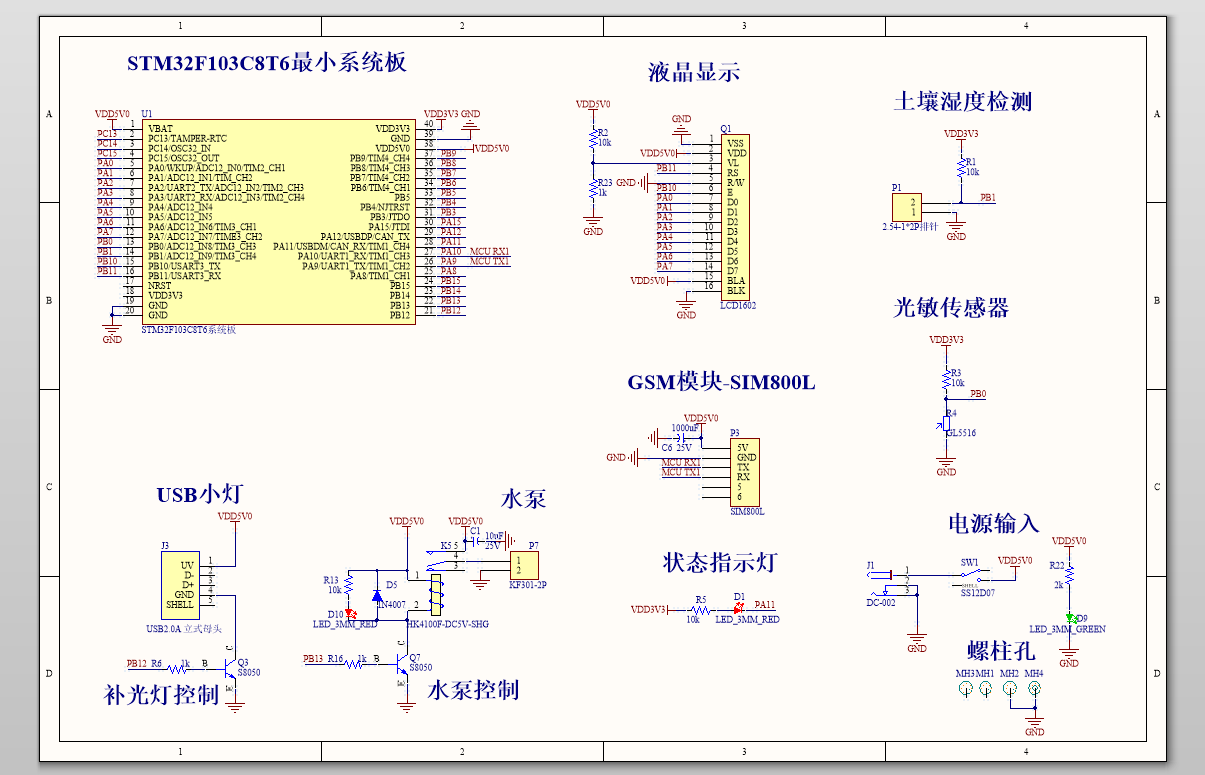Click the '螺柱孔' section heading
This screenshot has width=1205, height=775.
1002,651
